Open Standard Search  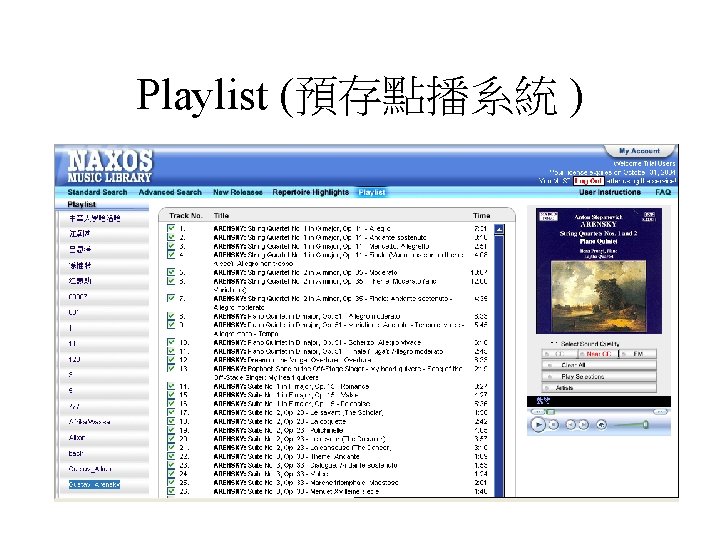coord(97,192)
